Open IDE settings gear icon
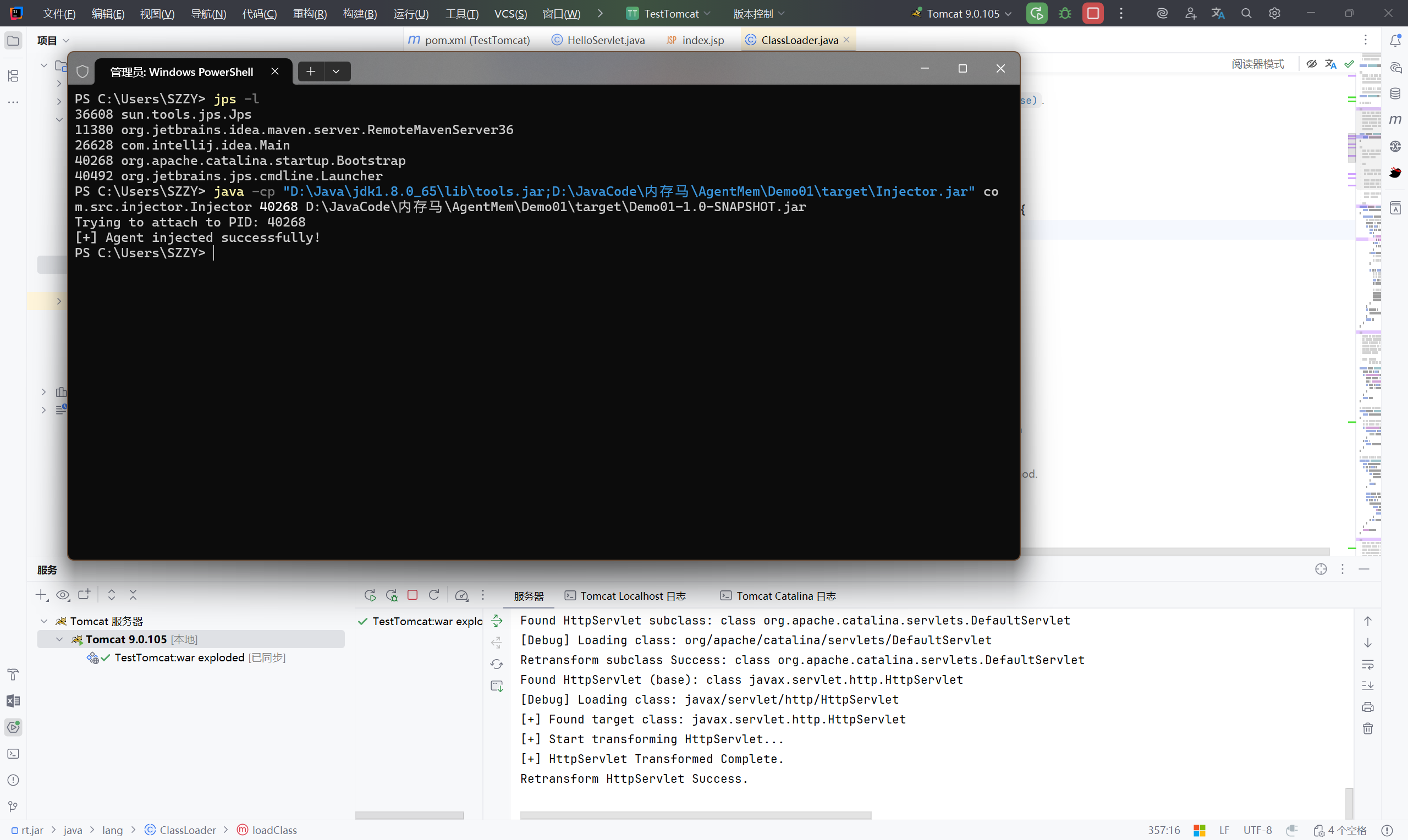 click(x=1274, y=14)
